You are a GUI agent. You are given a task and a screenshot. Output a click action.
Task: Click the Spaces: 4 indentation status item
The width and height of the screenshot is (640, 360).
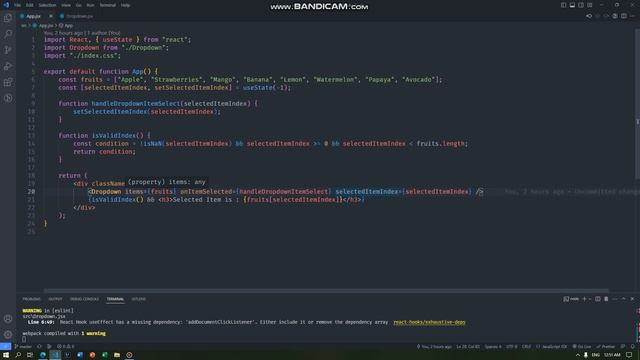point(493,347)
